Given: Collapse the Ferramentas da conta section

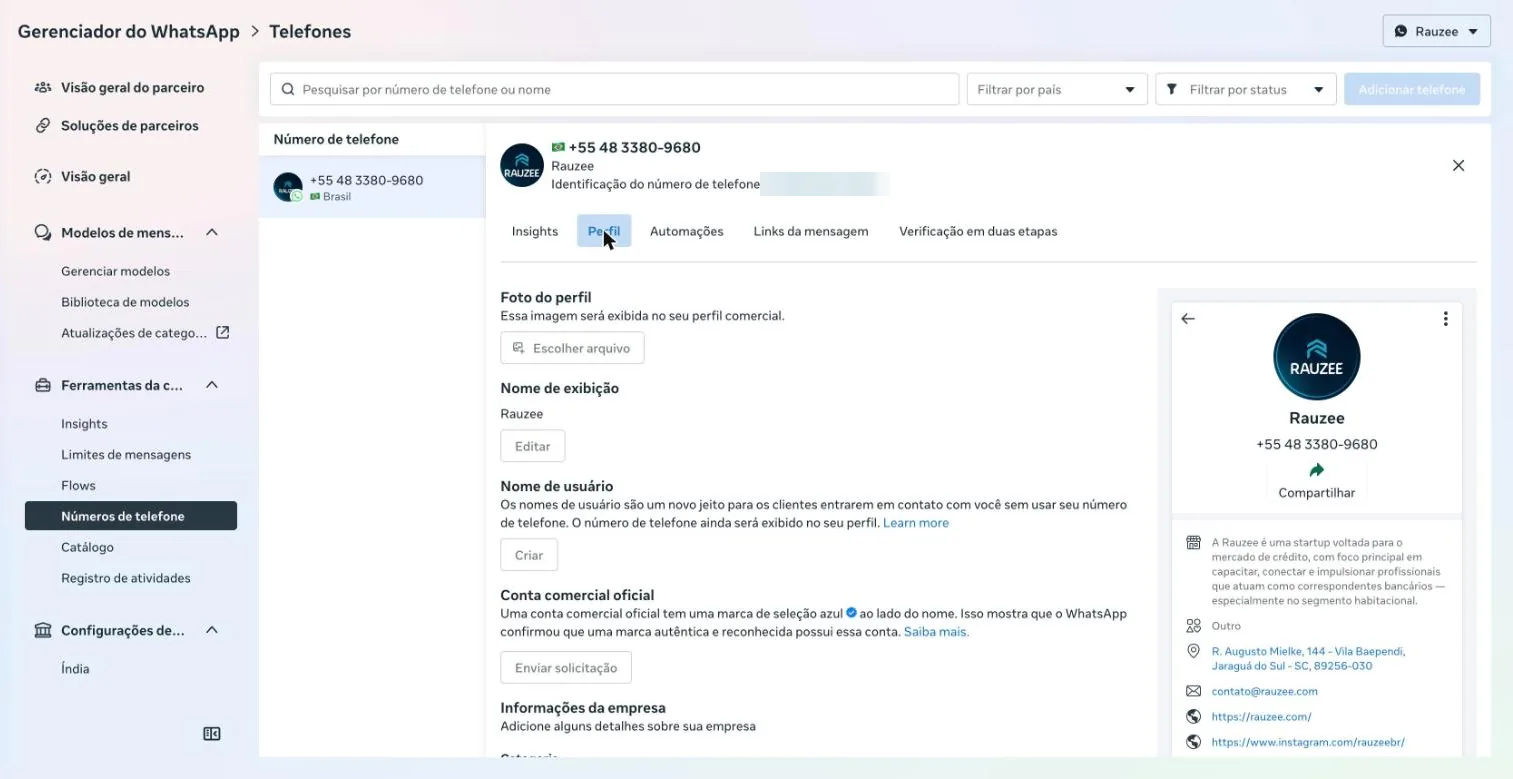Looking at the screenshot, I should (212, 385).
